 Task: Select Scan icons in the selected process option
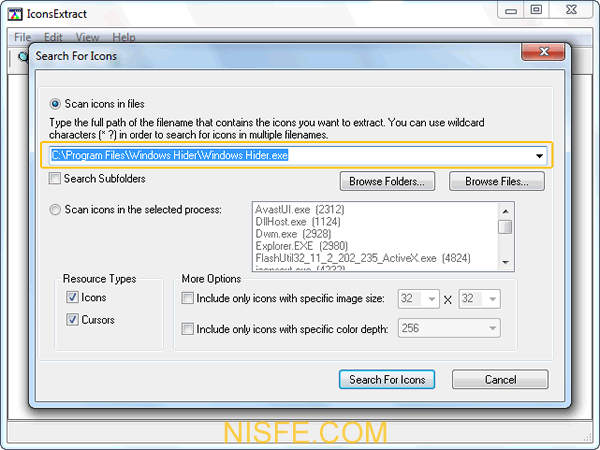coord(55,210)
